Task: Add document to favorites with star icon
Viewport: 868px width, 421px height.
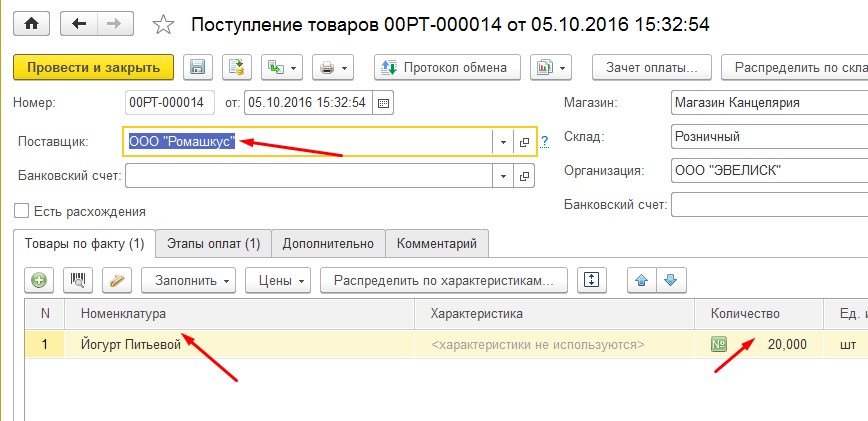Action: 163,24
